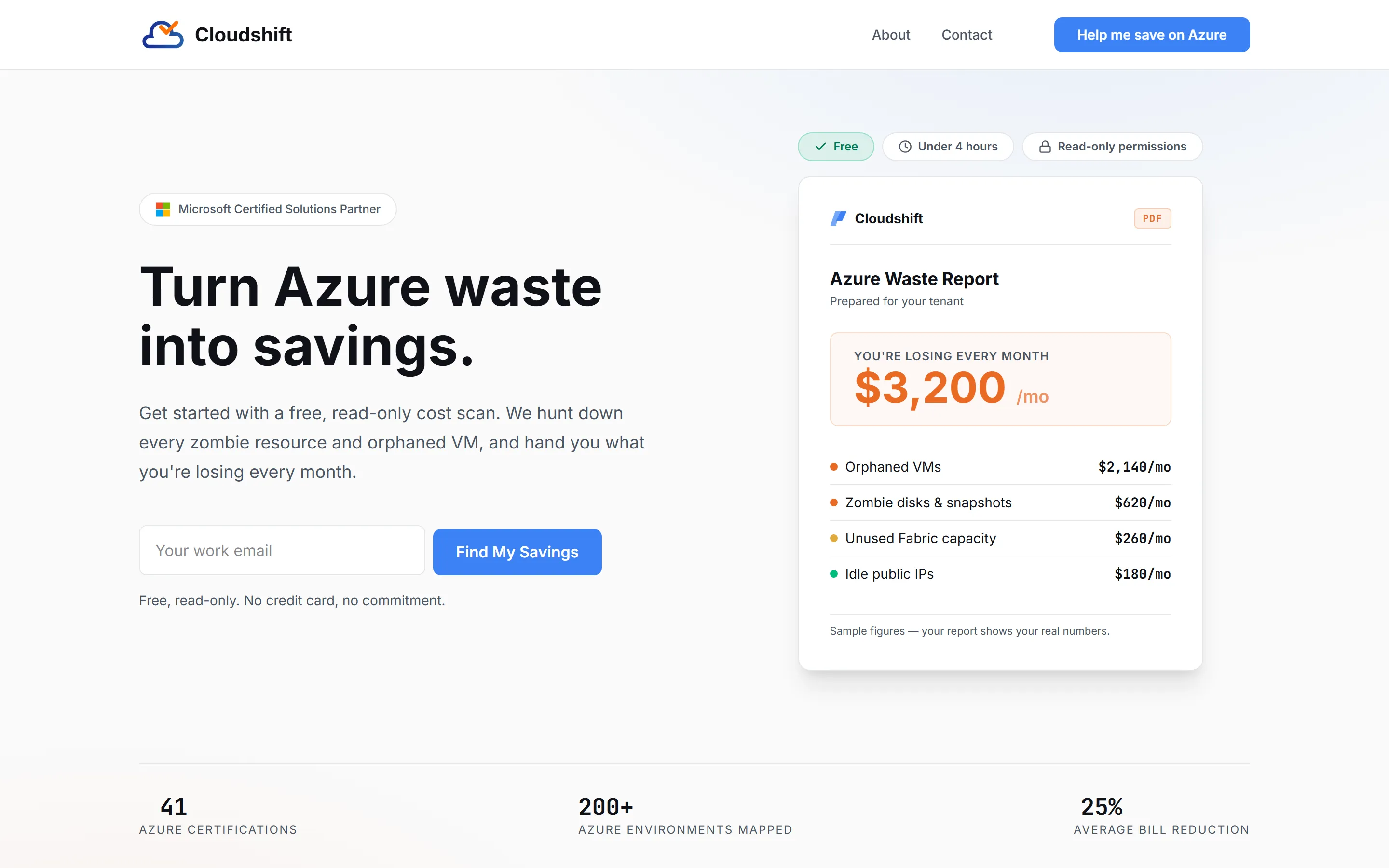Click the Microsoft four-color logo icon
This screenshot has width=1389, height=868.
pyautogui.click(x=163, y=209)
